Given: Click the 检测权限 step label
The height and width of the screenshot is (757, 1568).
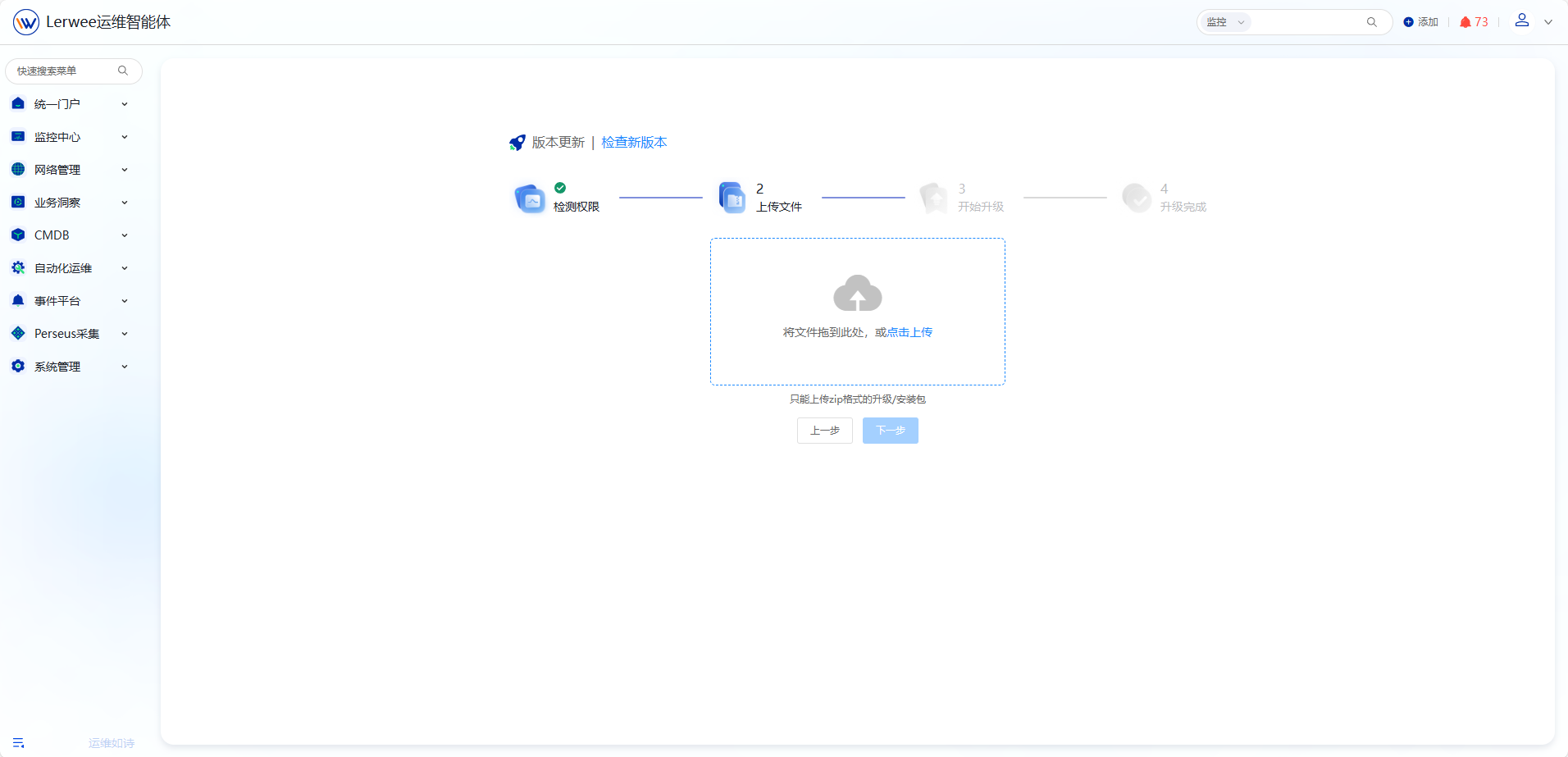Looking at the screenshot, I should 577,207.
